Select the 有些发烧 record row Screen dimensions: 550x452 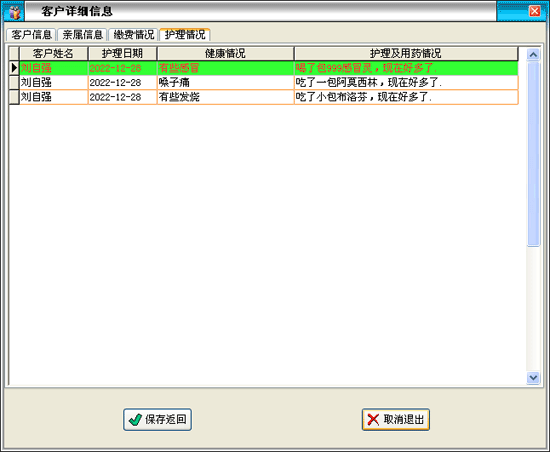pyautogui.click(x=269, y=97)
